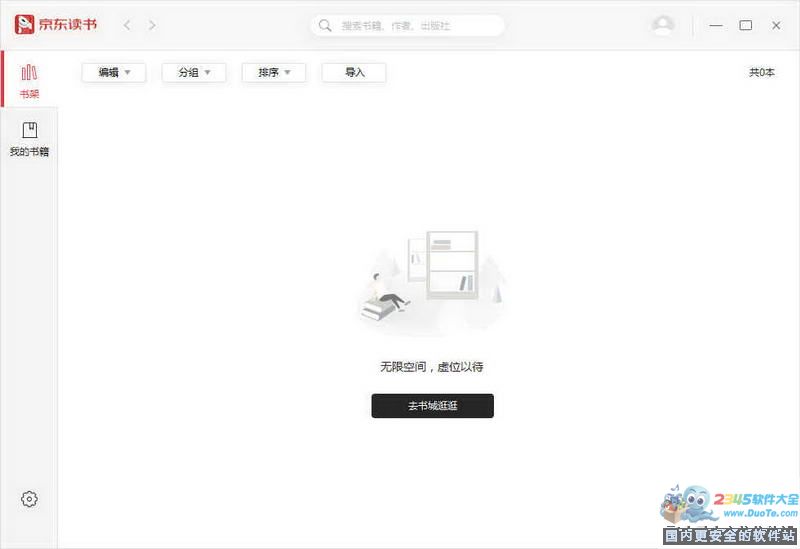The height and width of the screenshot is (549, 800).
Task: Go forward using the right arrow
Action: coord(152,25)
